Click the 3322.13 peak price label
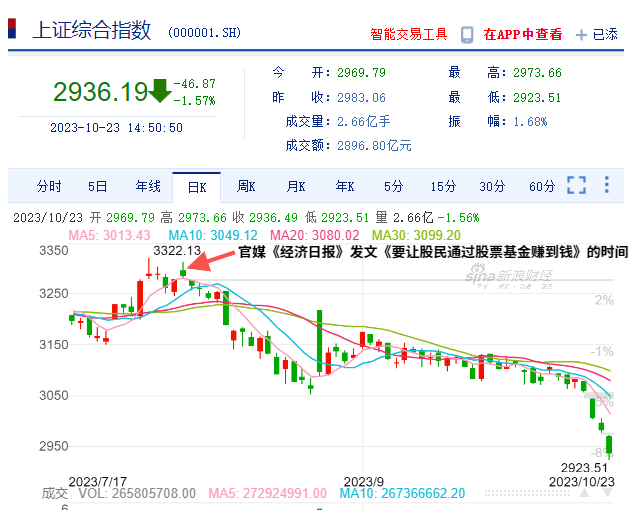 click(177, 250)
